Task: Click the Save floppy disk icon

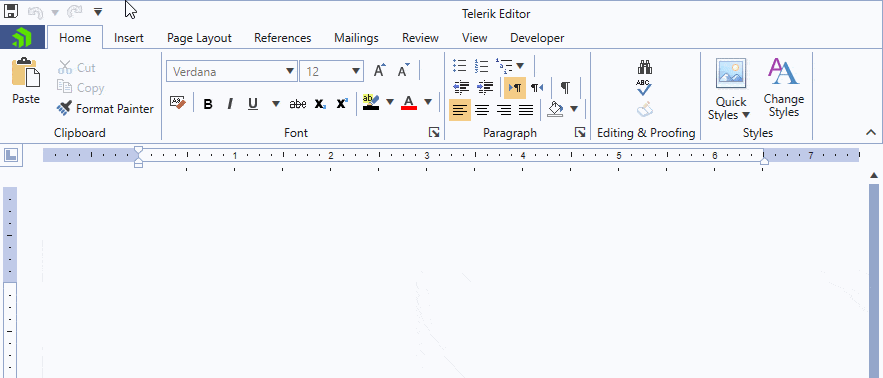Action: (11, 11)
